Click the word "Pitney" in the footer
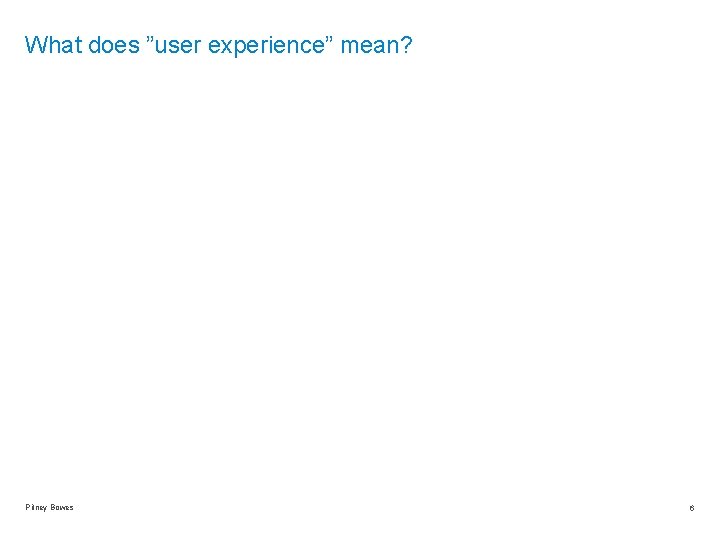720x540 pixels. [38, 507]
